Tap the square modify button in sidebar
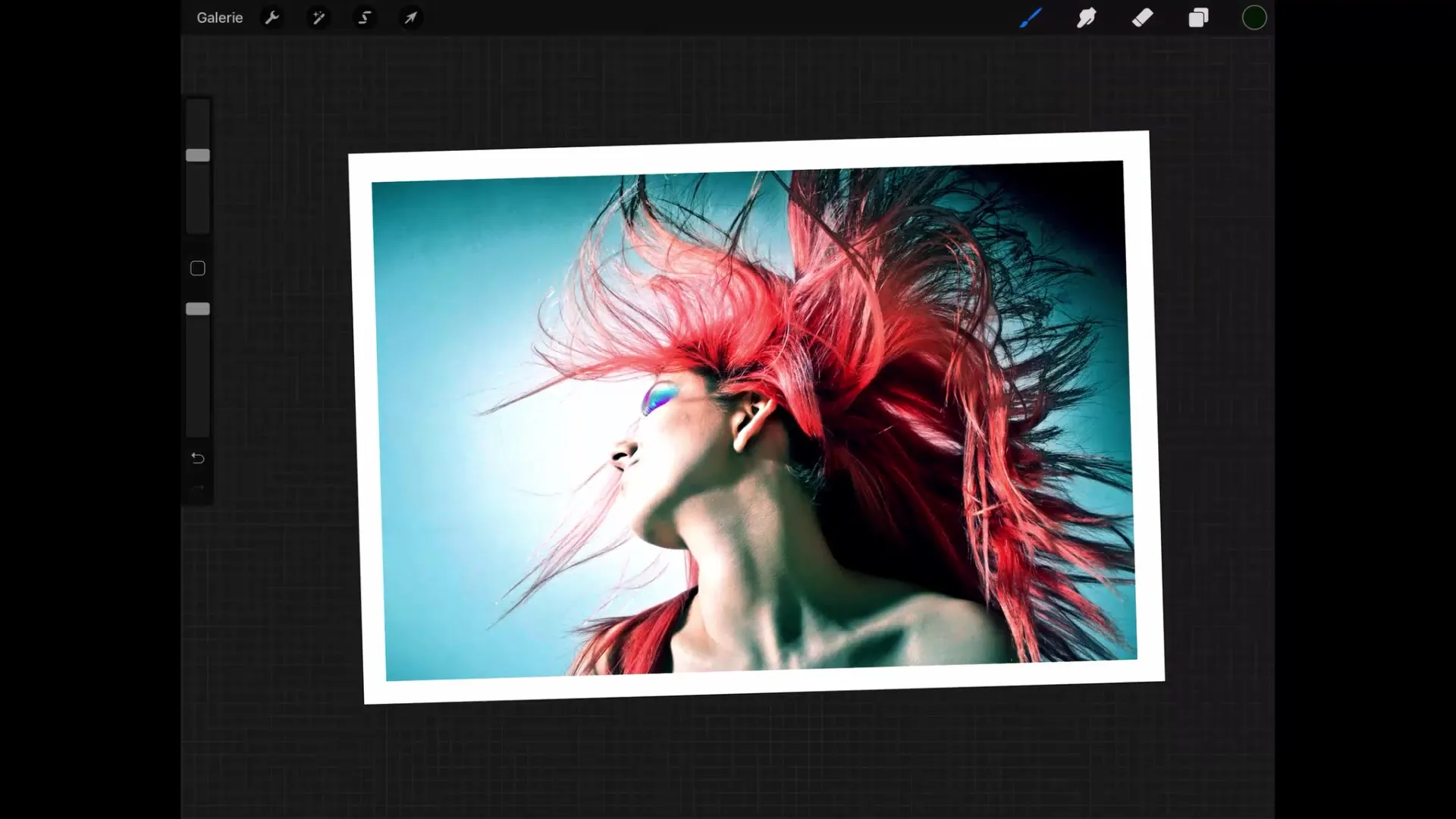Image resolution: width=1456 pixels, height=819 pixels. coord(198,268)
